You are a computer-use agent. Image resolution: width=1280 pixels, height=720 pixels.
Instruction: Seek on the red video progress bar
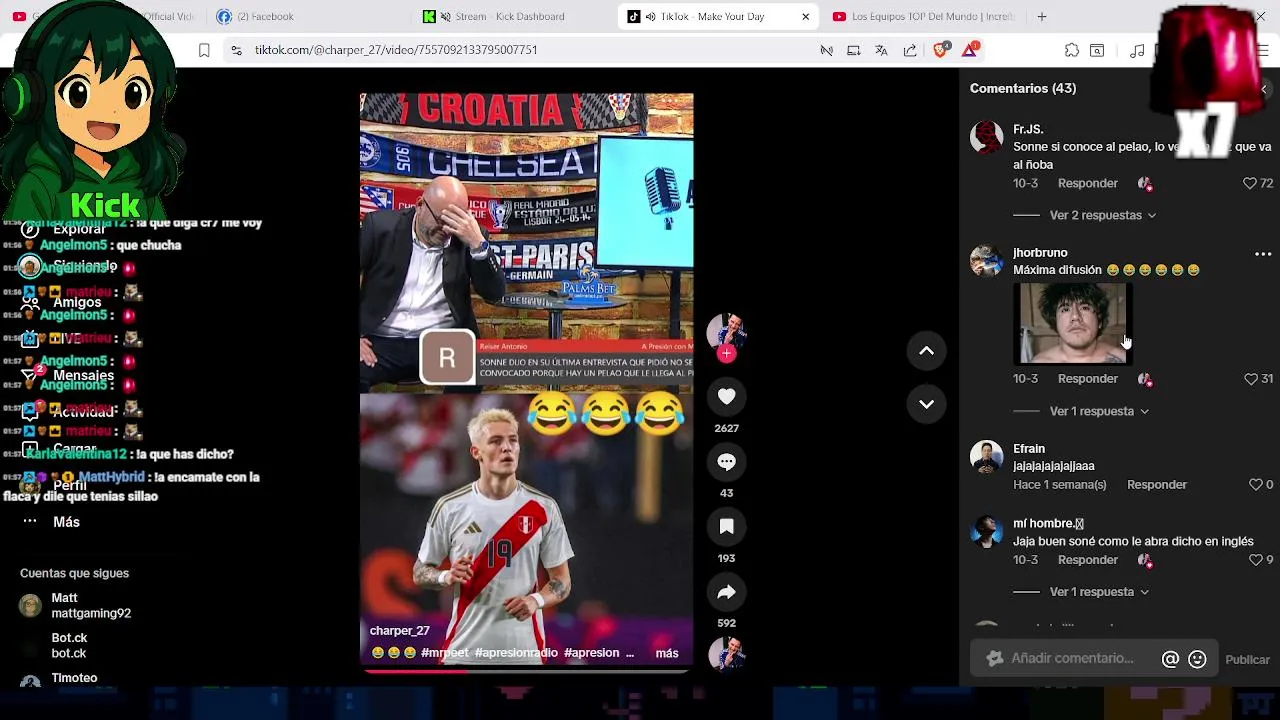[525, 671]
